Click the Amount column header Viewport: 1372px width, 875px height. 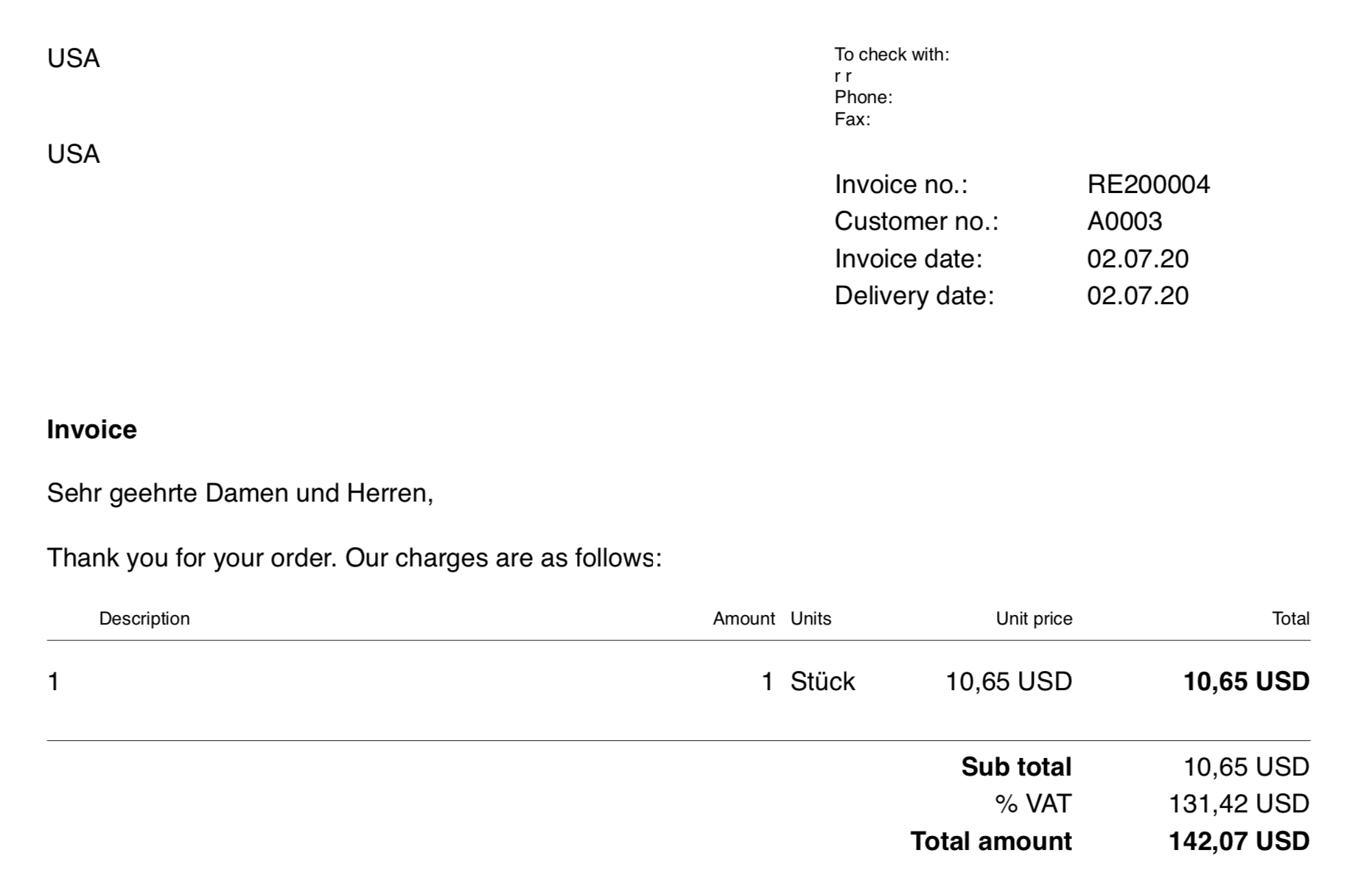coord(743,619)
